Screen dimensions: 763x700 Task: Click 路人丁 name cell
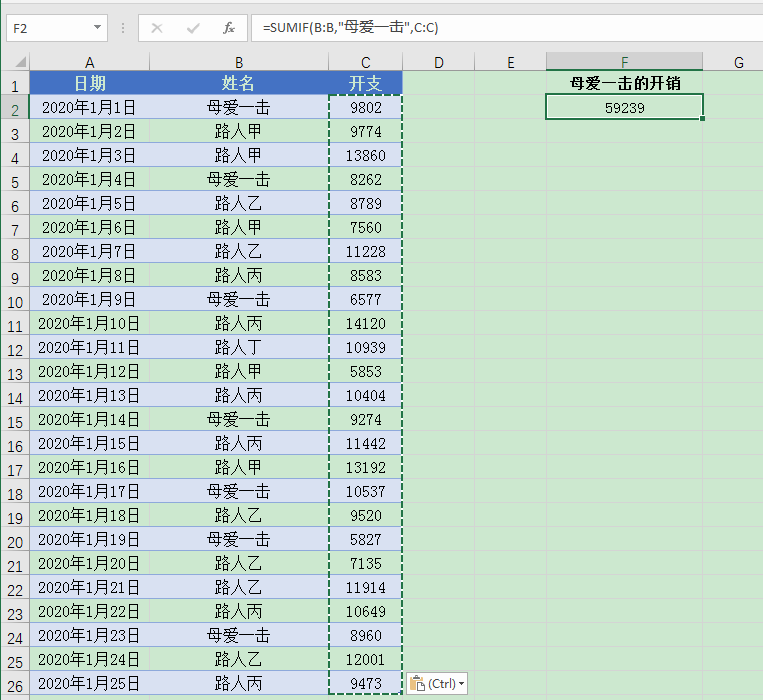pyautogui.click(x=239, y=347)
